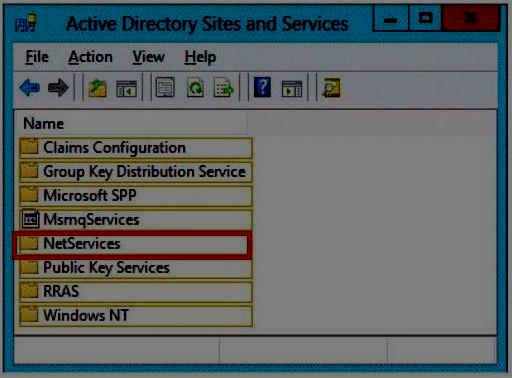Click the Name column header
The width and height of the screenshot is (512, 378).
(x=132, y=124)
